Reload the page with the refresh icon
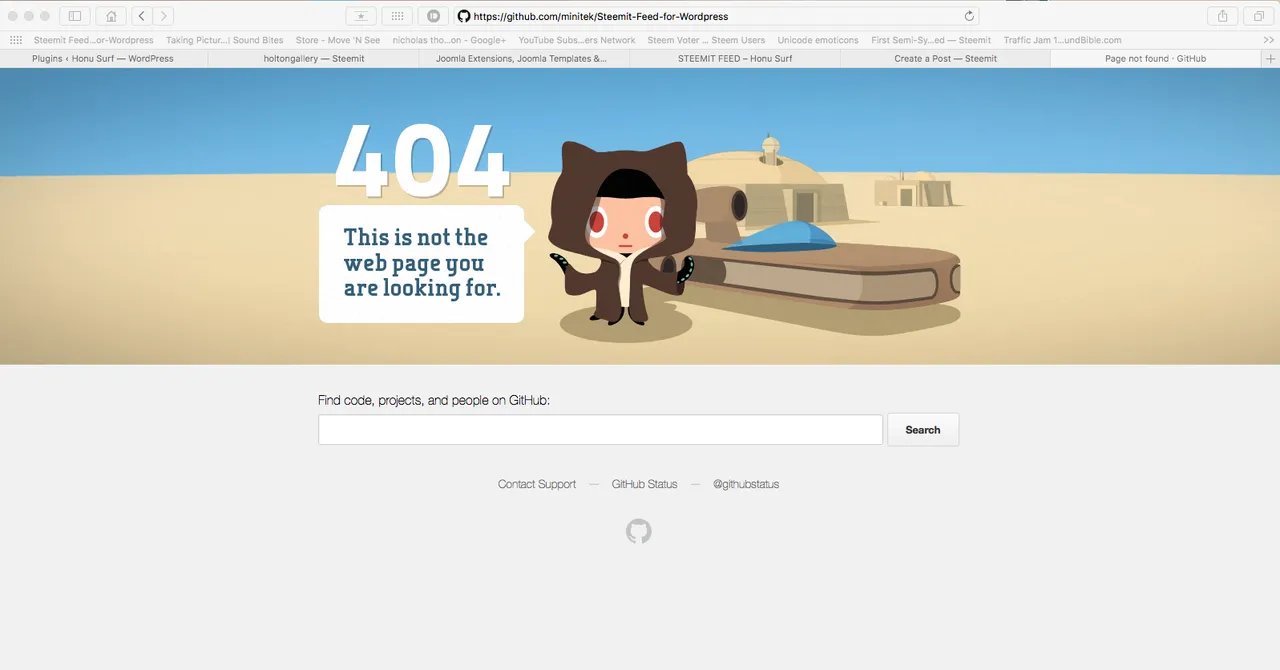1280x670 pixels. (x=969, y=16)
